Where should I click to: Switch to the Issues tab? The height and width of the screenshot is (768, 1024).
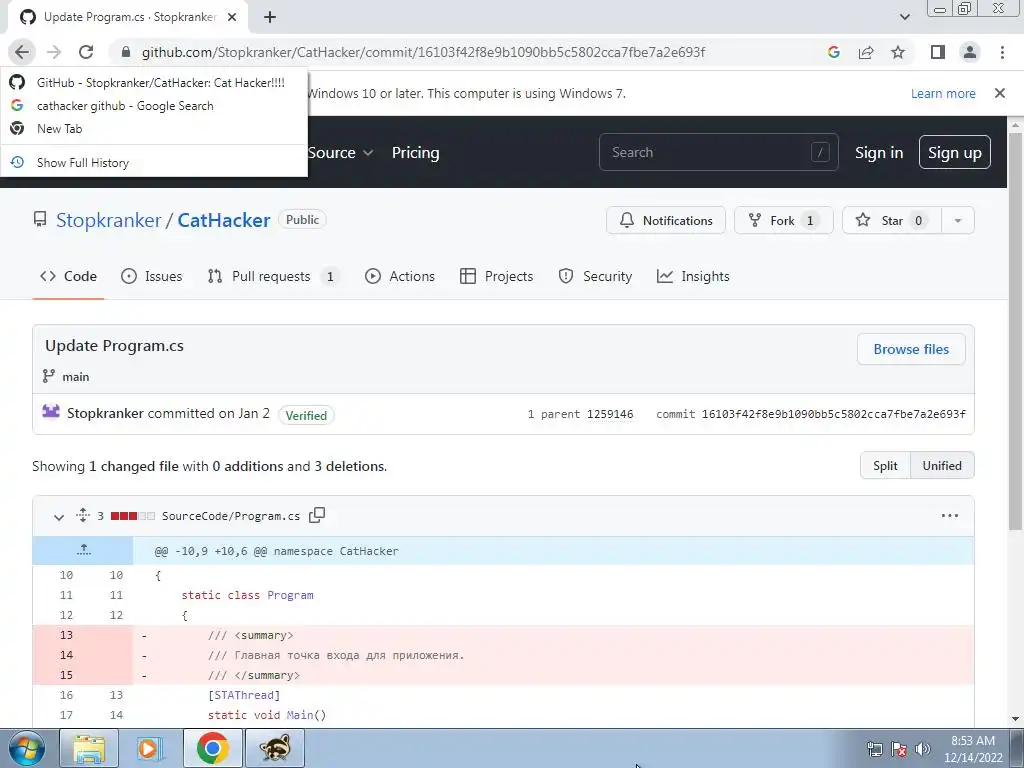click(x=152, y=276)
